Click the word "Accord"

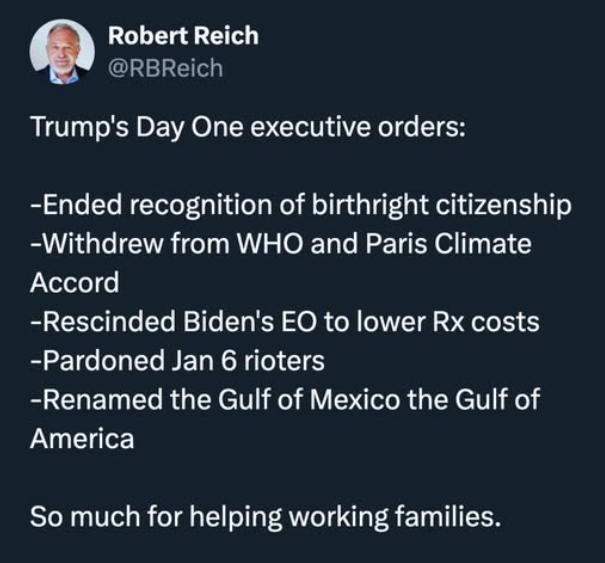pyautogui.click(x=74, y=282)
